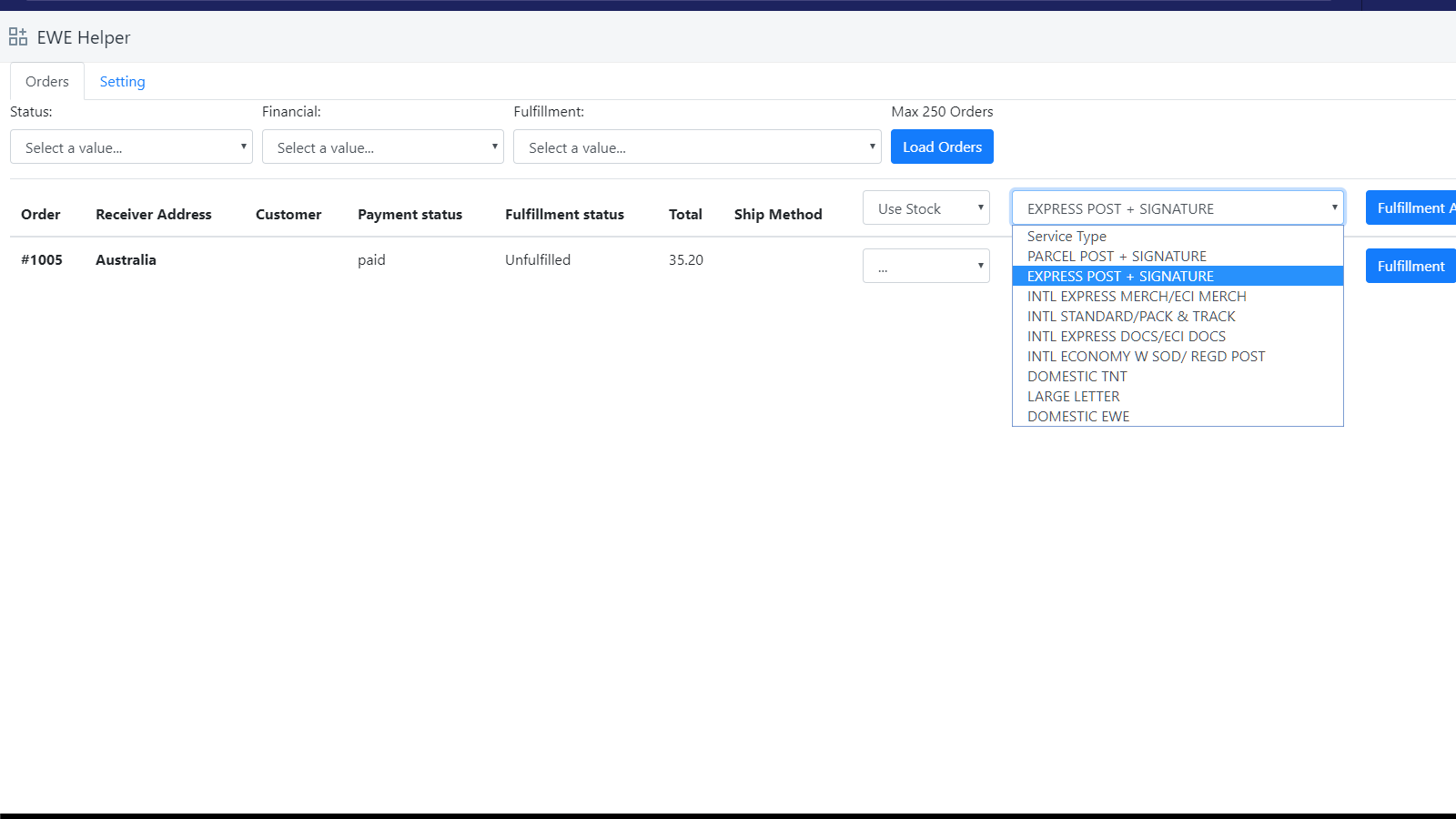Open the Use Stock dropdown
The width and height of the screenshot is (1456, 819).
coord(926,207)
